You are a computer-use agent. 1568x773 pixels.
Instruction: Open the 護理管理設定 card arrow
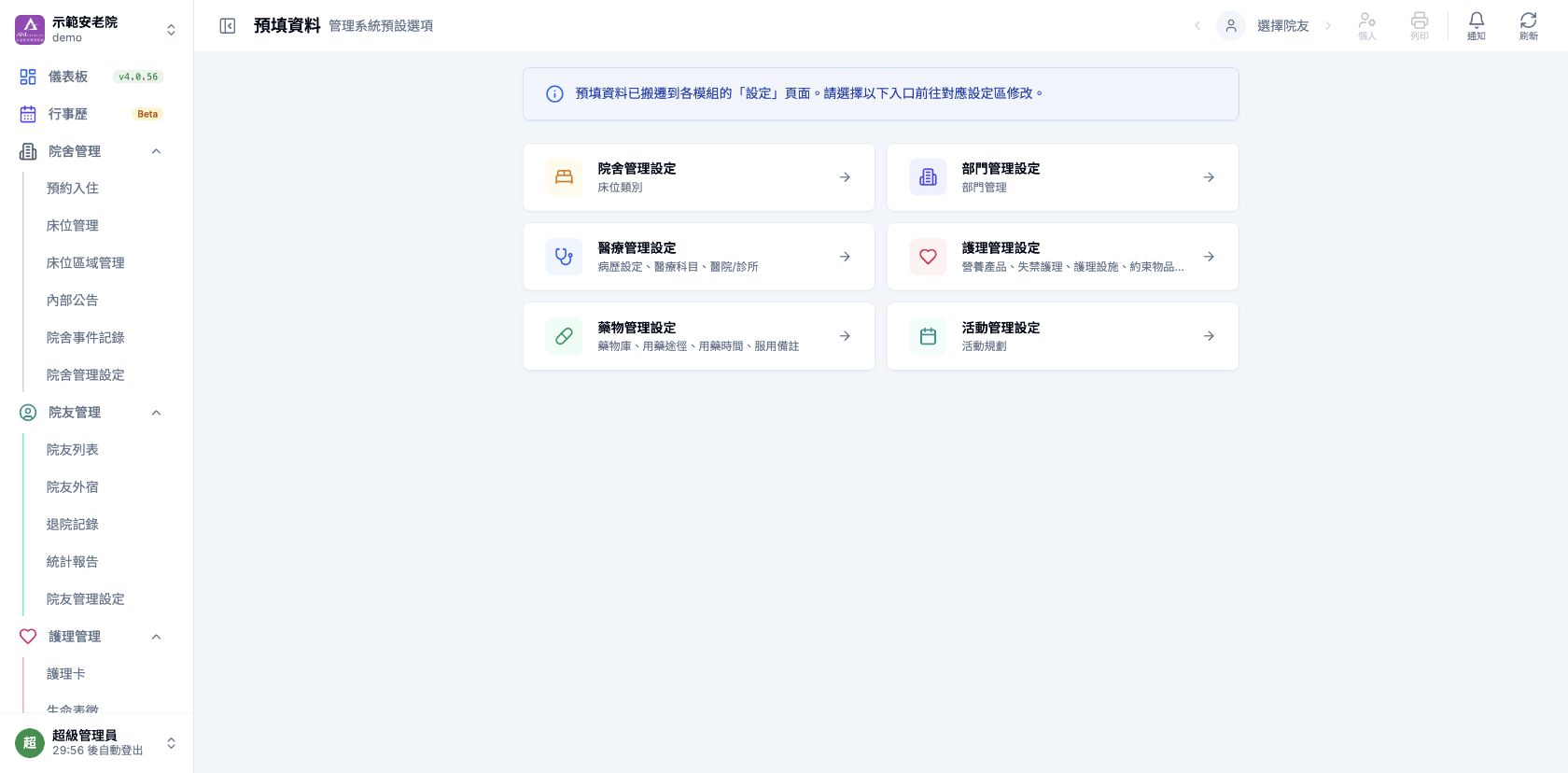point(1209,257)
